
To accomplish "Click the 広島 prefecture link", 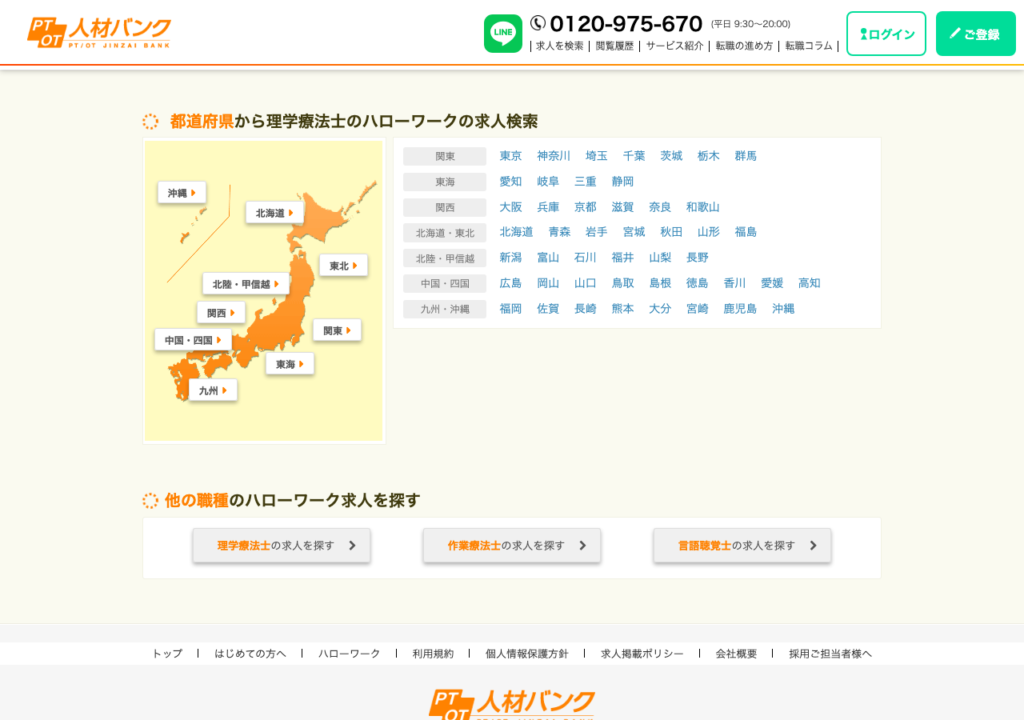I will 510,283.
